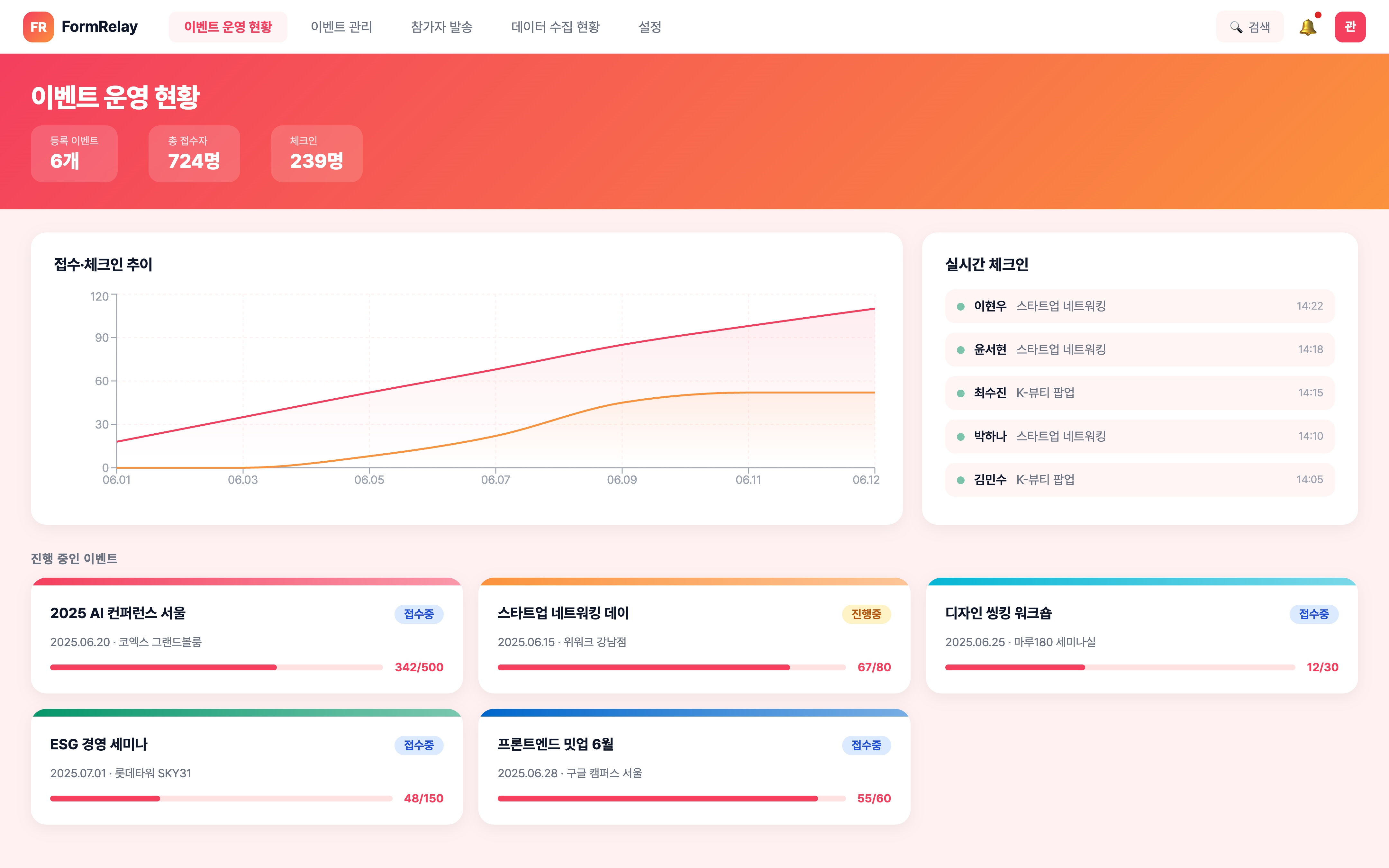Open the 2025 AI 컨퍼런스 서울 event card
The height and width of the screenshot is (868, 1389).
point(118,613)
